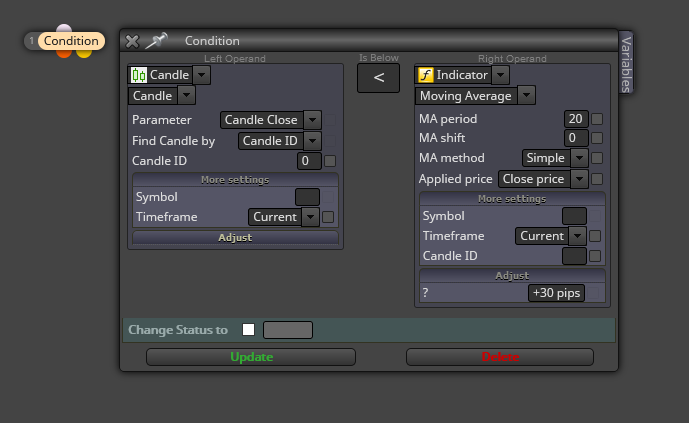Collapse the Right Operand Adjust header
Image resolution: width=689 pixels, height=423 pixels.
point(512,275)
